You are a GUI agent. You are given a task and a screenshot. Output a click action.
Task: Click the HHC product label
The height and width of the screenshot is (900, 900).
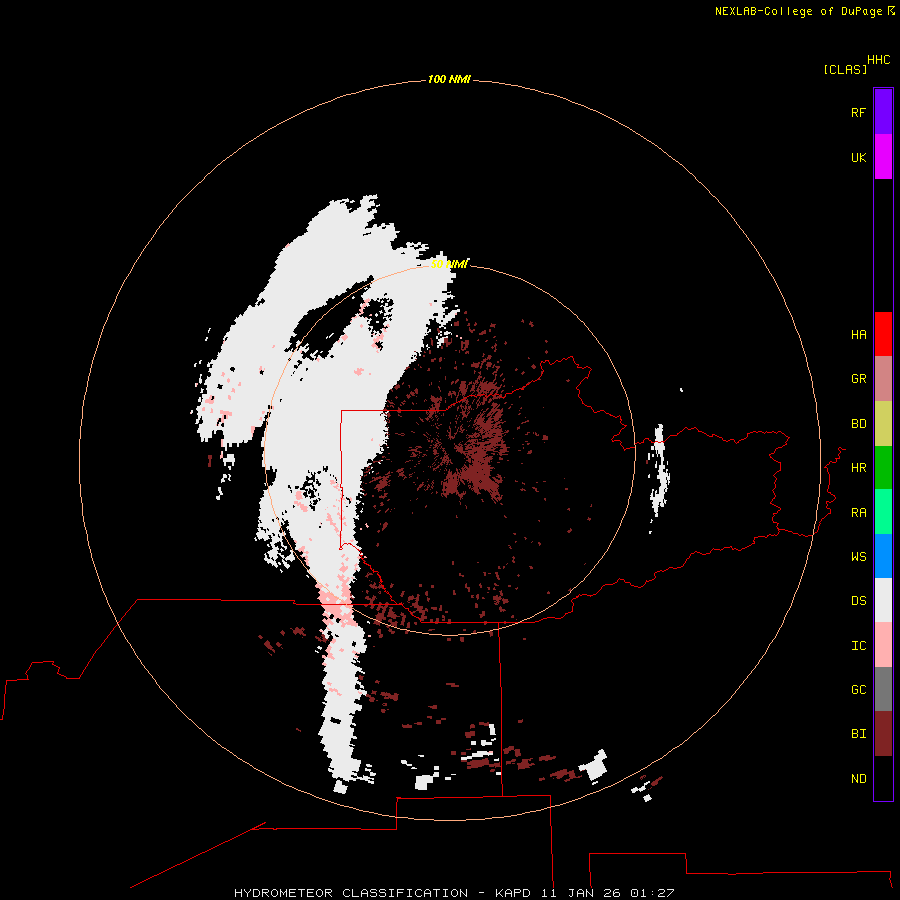879,60
